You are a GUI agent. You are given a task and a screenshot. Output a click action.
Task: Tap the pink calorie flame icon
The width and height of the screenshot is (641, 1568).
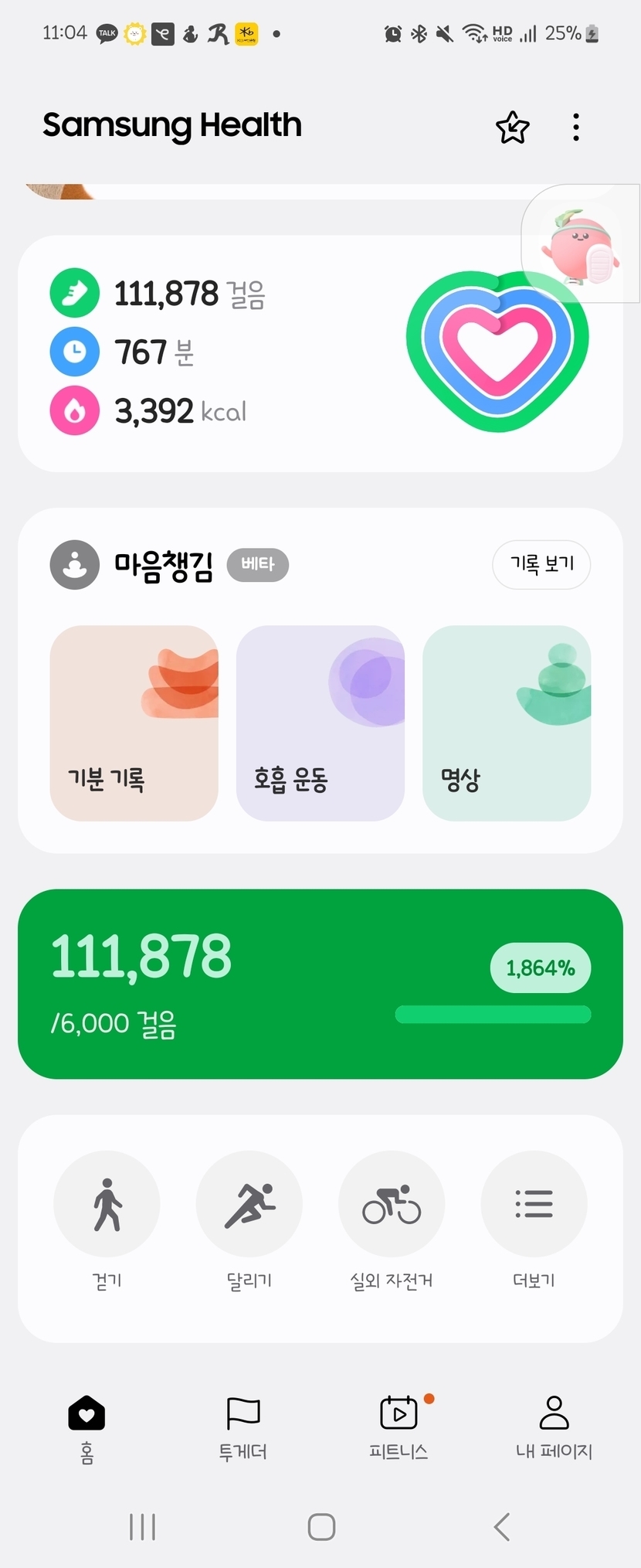pyautogui.click(x=75, y=410)
